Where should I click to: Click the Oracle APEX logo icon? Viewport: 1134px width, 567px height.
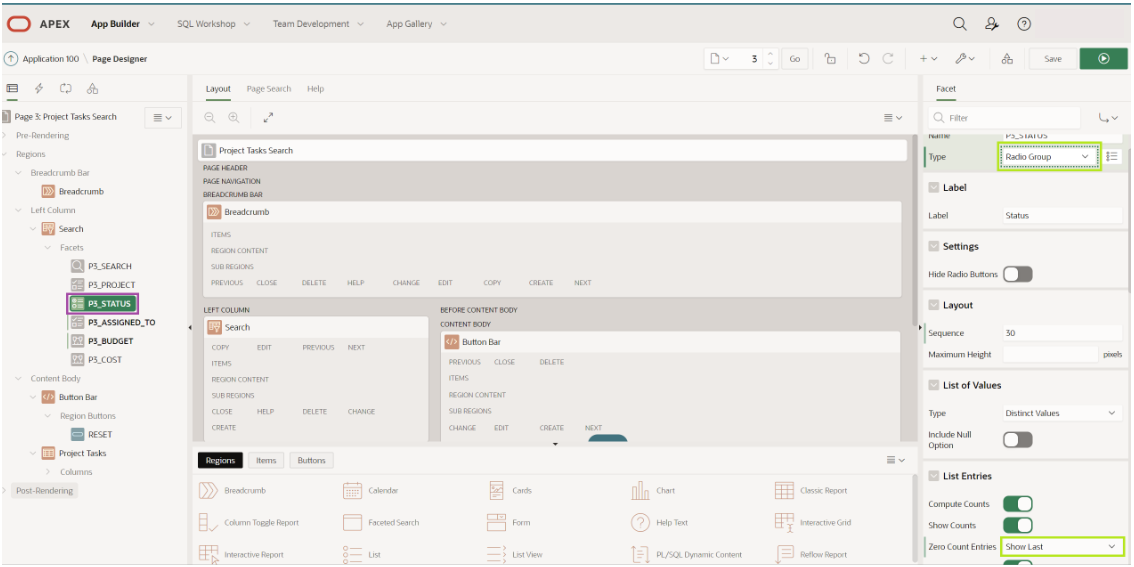tap(19, 24)
